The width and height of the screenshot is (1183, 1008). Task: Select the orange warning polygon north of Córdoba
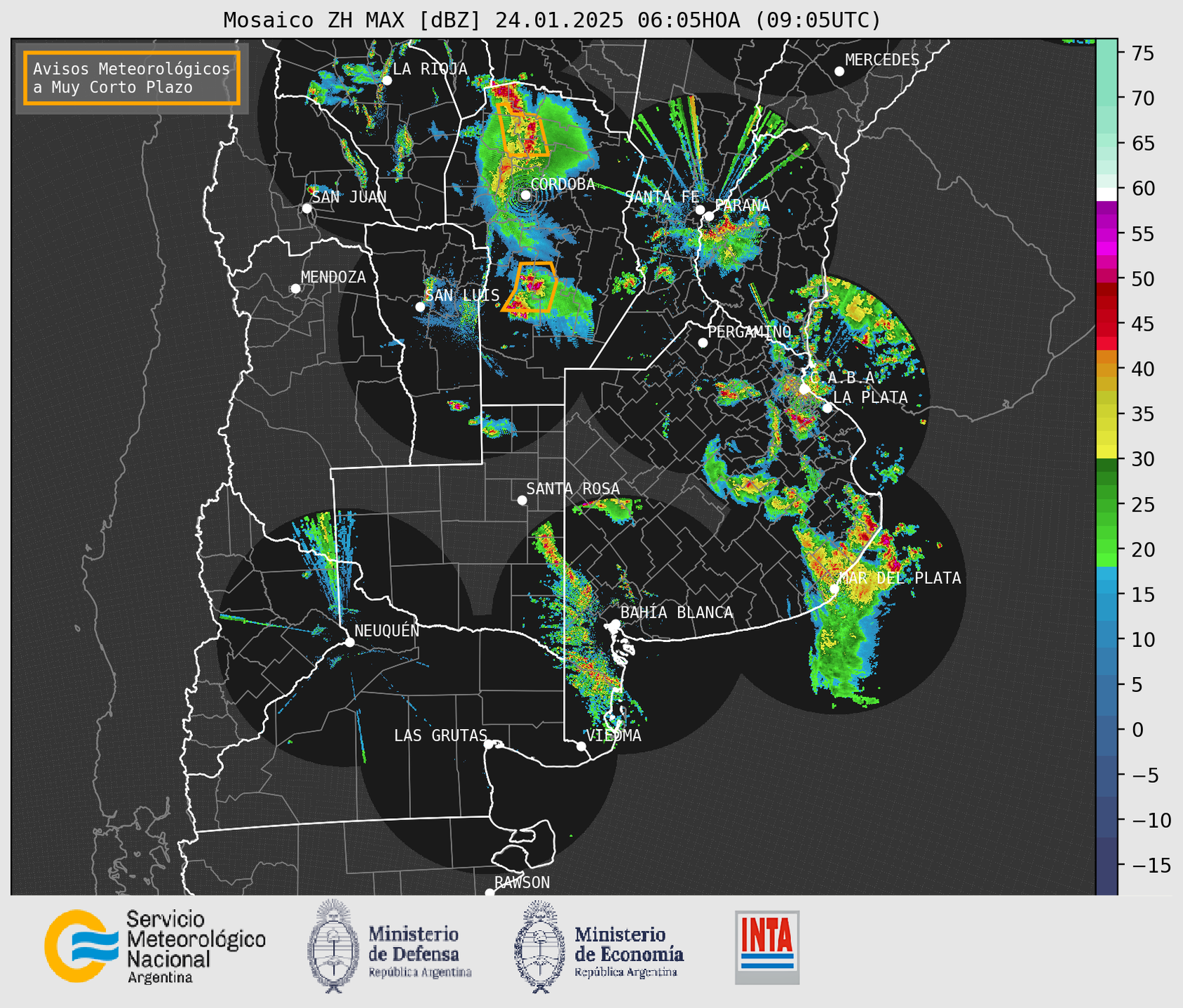pos(523,130)
